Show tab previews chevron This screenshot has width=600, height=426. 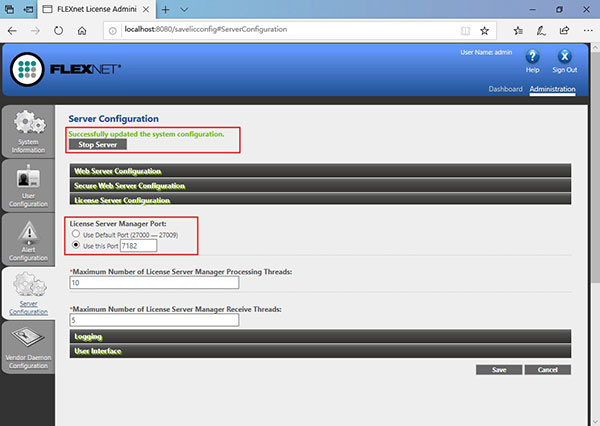(x=184, y=10)
